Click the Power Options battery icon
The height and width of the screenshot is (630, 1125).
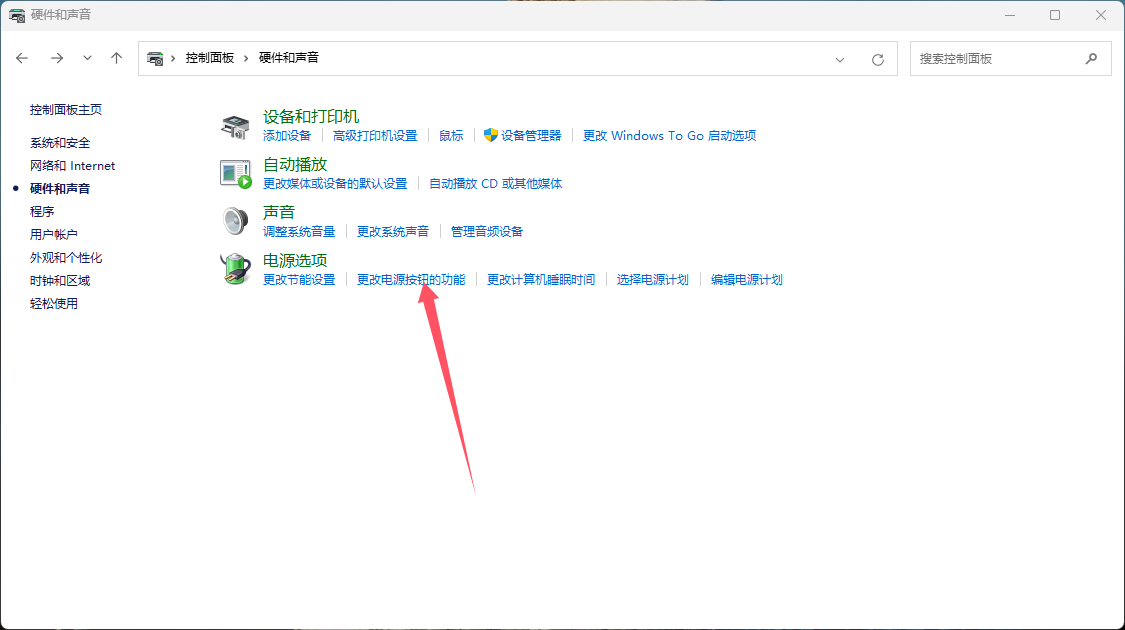pyautogui.click(x=235, y=269)
